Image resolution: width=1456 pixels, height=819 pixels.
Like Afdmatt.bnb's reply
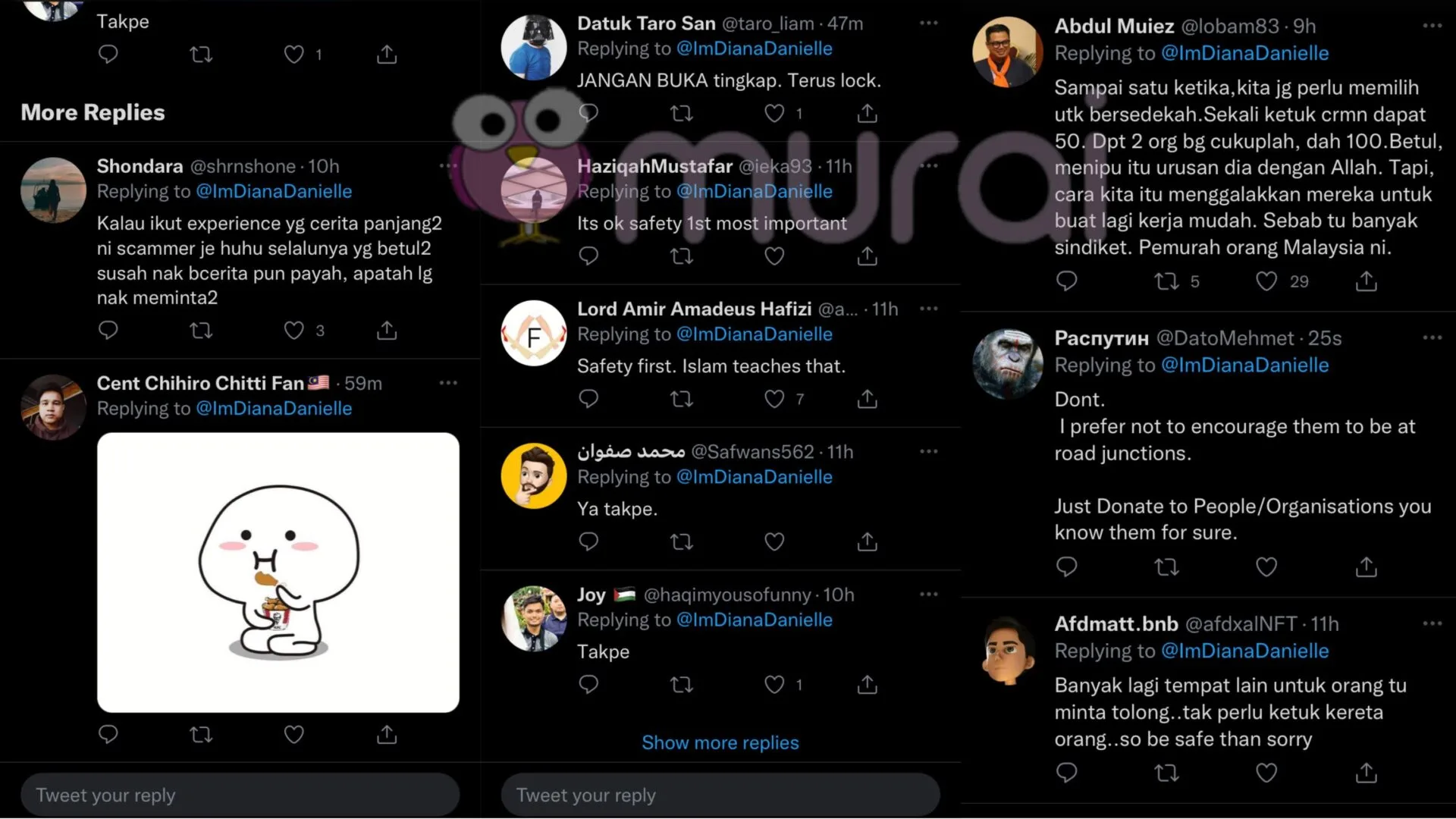click(x=1266, y=773)
